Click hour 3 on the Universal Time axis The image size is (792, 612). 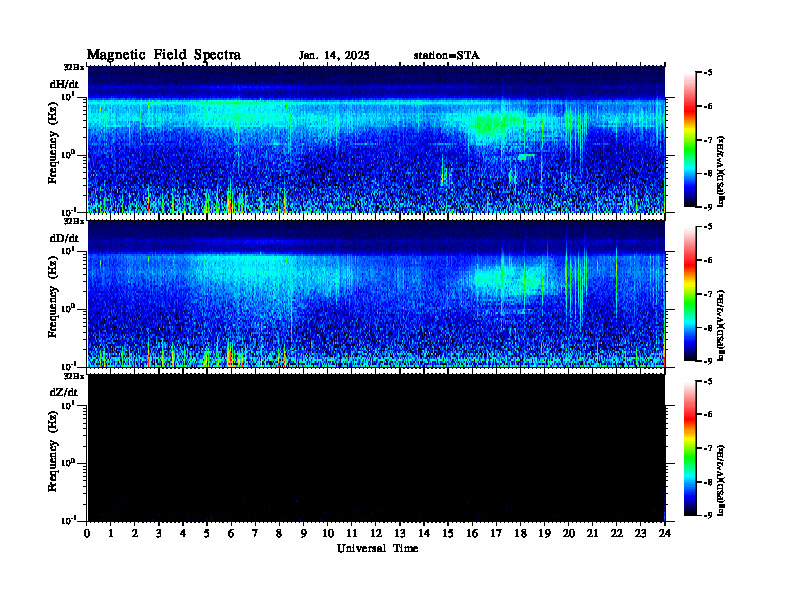(x=159, y=533)
